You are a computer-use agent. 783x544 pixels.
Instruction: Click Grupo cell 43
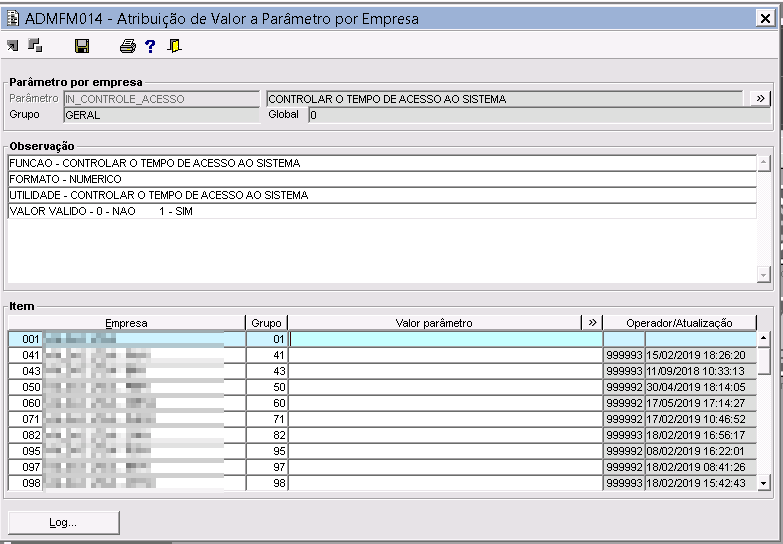267,371
